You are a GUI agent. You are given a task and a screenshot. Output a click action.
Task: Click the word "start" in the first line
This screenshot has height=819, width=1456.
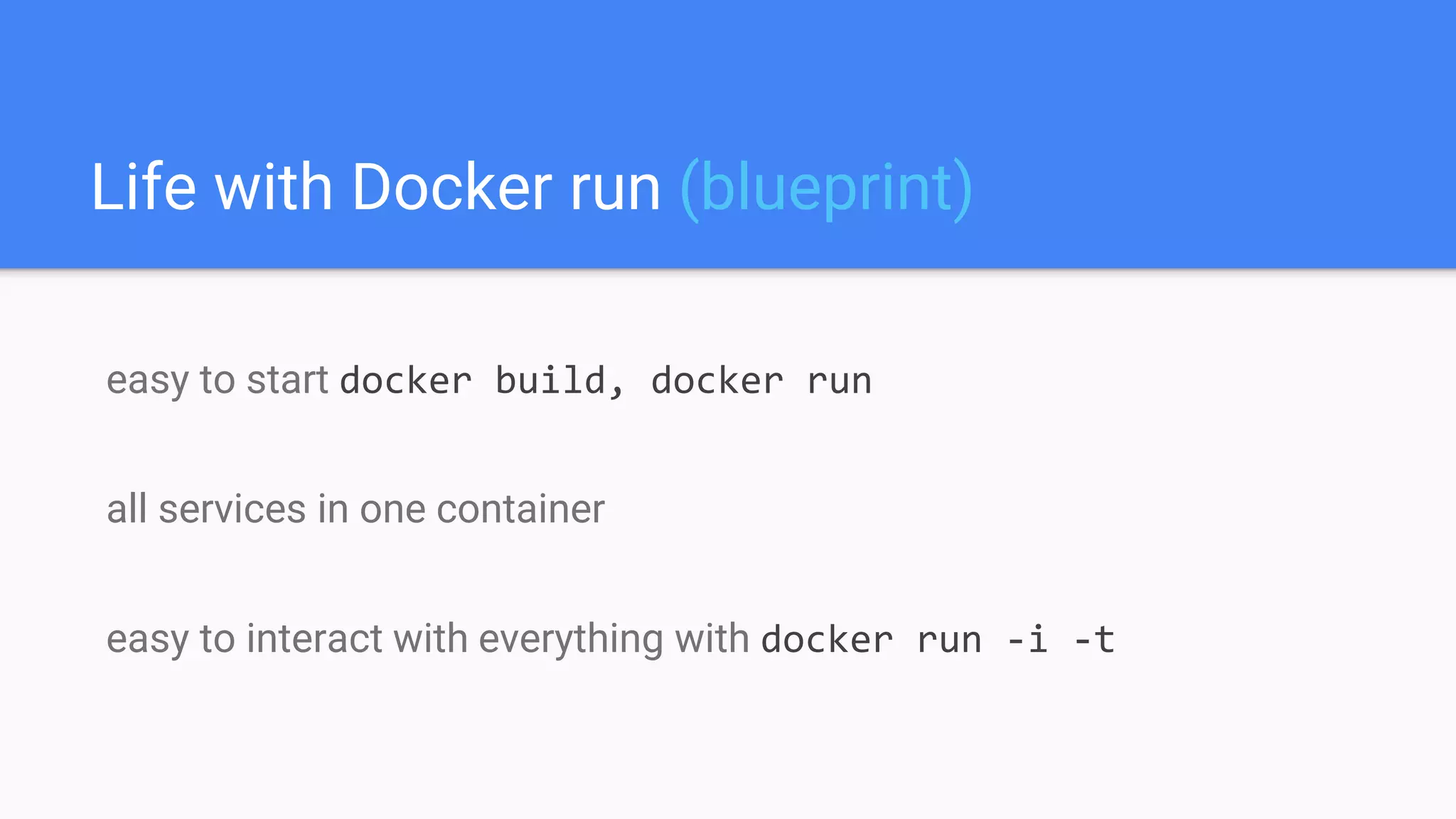[x=287, y=380]
